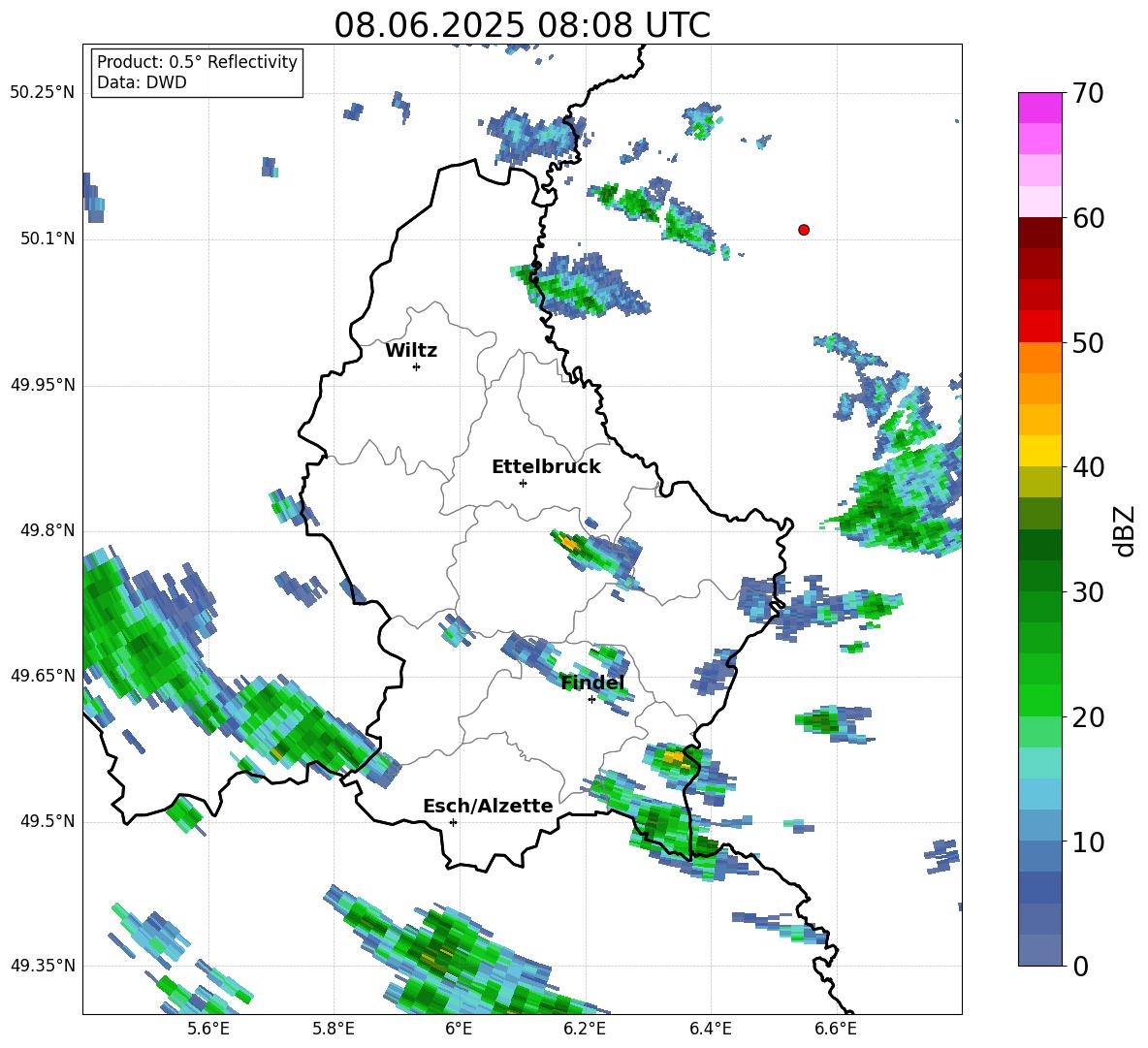Viewport: 1148px width, 1048px height.
Task: Click the yellow colorbar swatch at 40
Action: click(1039, 451)
